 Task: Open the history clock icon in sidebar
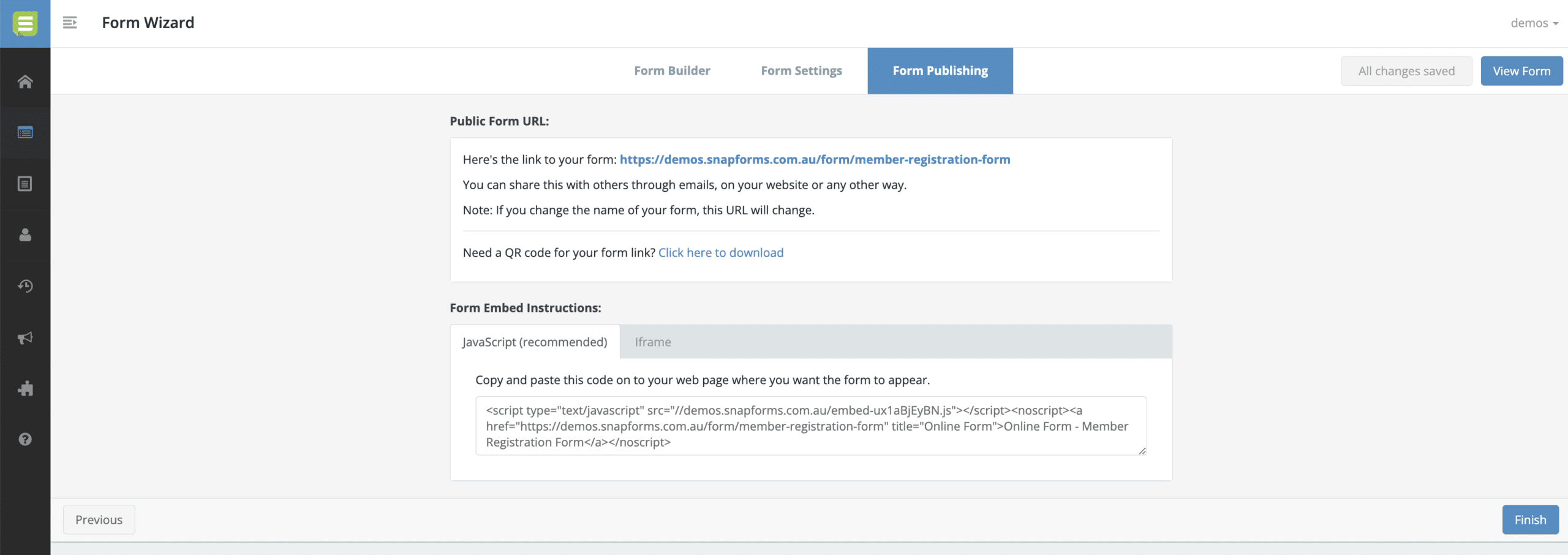pyautogui.click(x=25, y=286)
